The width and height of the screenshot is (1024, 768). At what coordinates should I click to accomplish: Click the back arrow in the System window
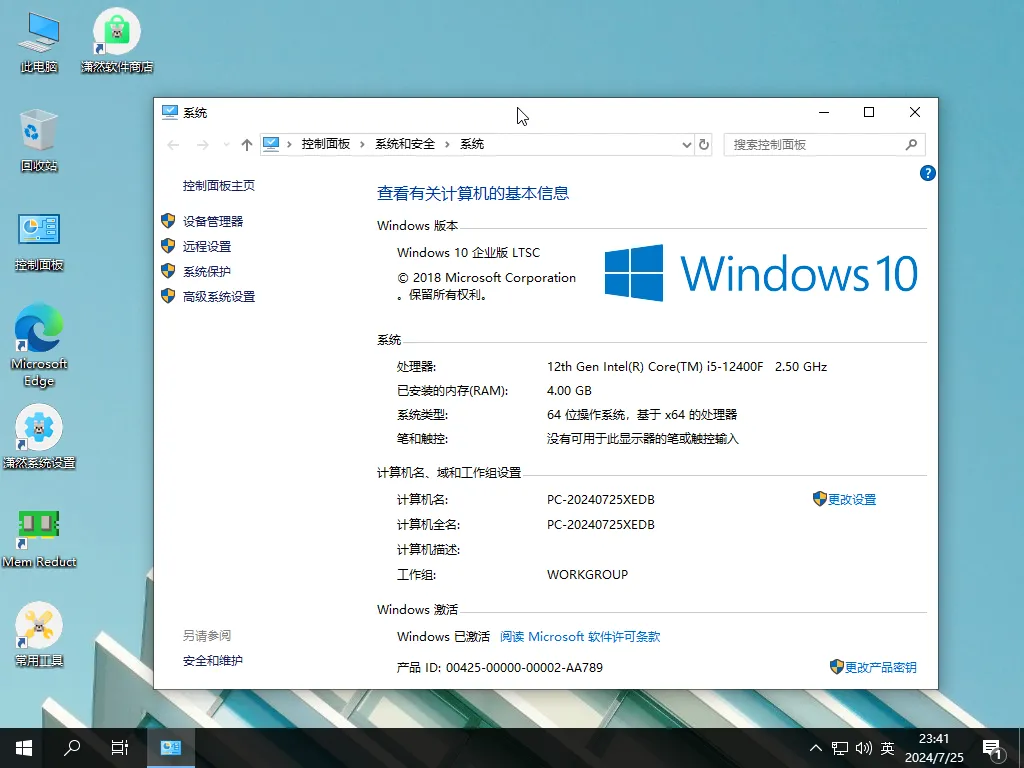click(172, 144)
